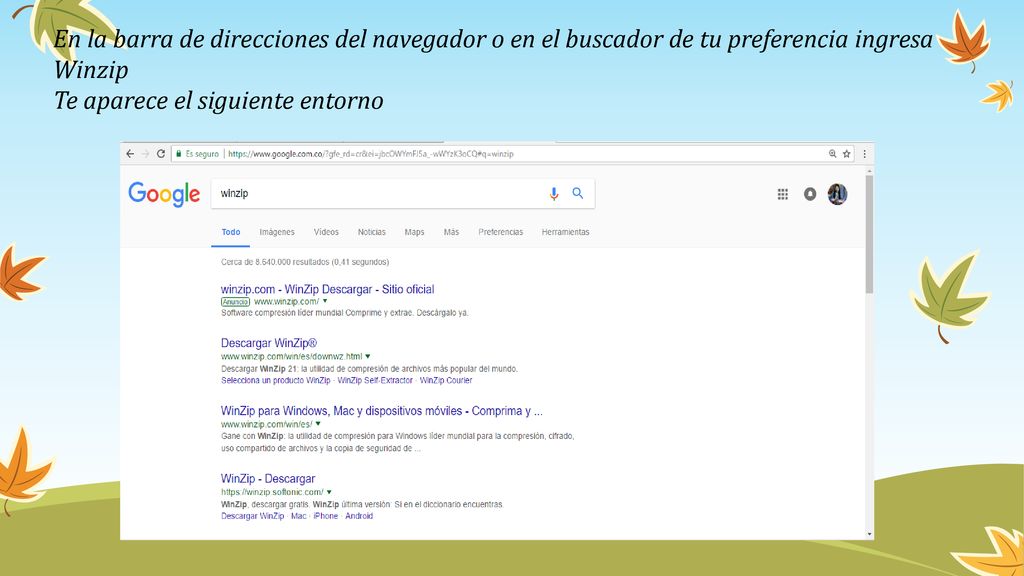Screen dimensions: 1024x576
Task: Click the browser address bar URL
Action: pos(371,154)
